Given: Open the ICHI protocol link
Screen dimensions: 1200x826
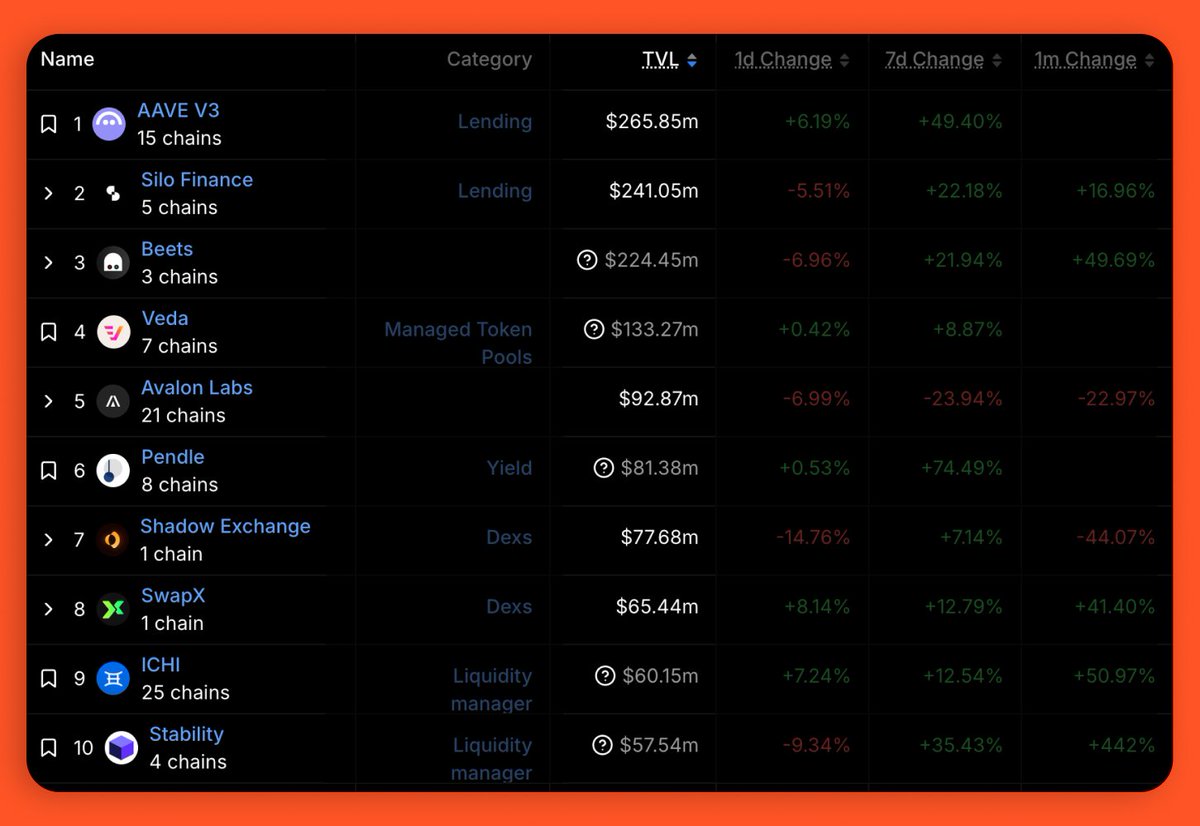Looking at the screenshot, I should click(x=161, y=665).
